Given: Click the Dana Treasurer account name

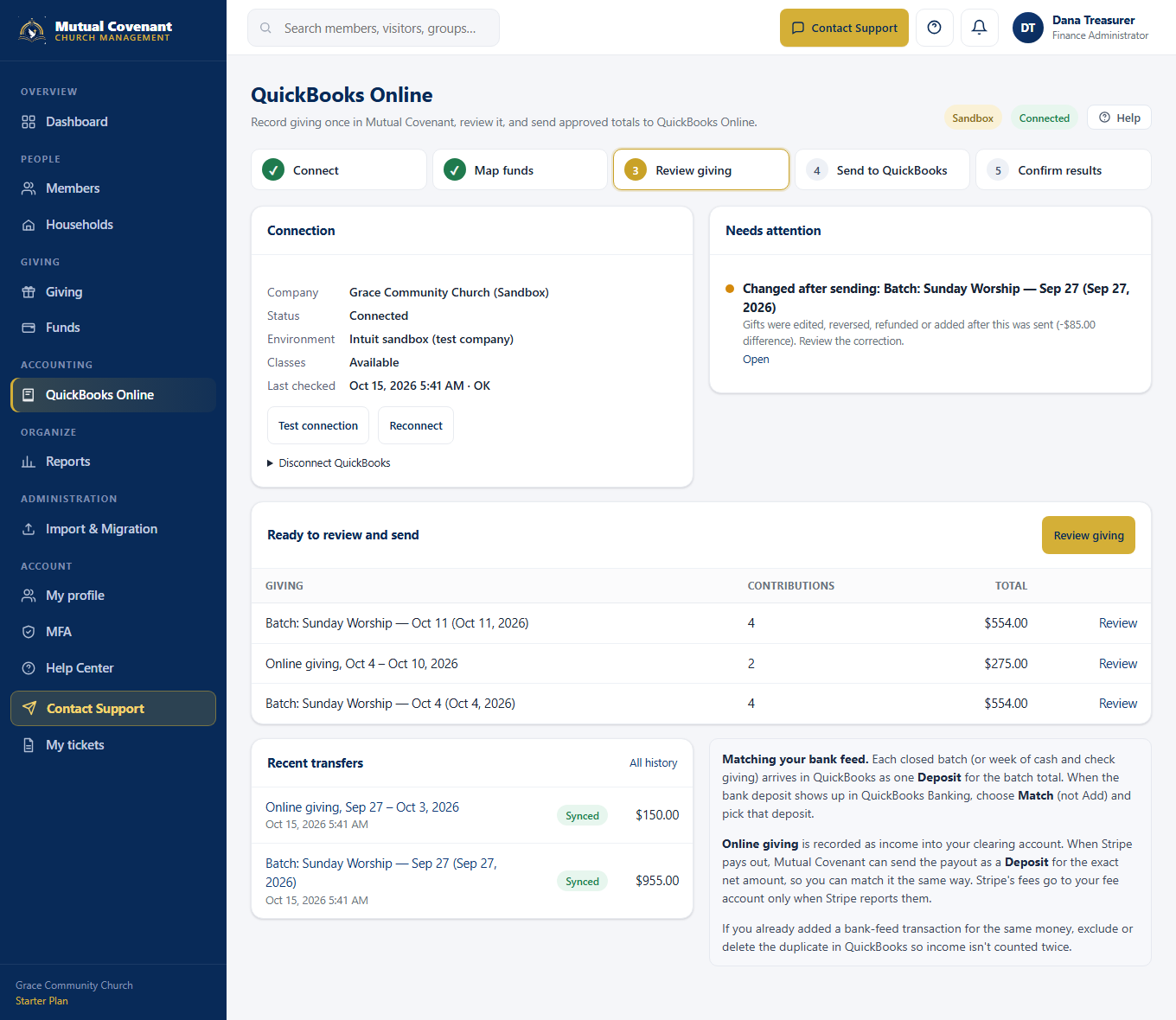Looking at the screenshot, I should [1093, 20].
